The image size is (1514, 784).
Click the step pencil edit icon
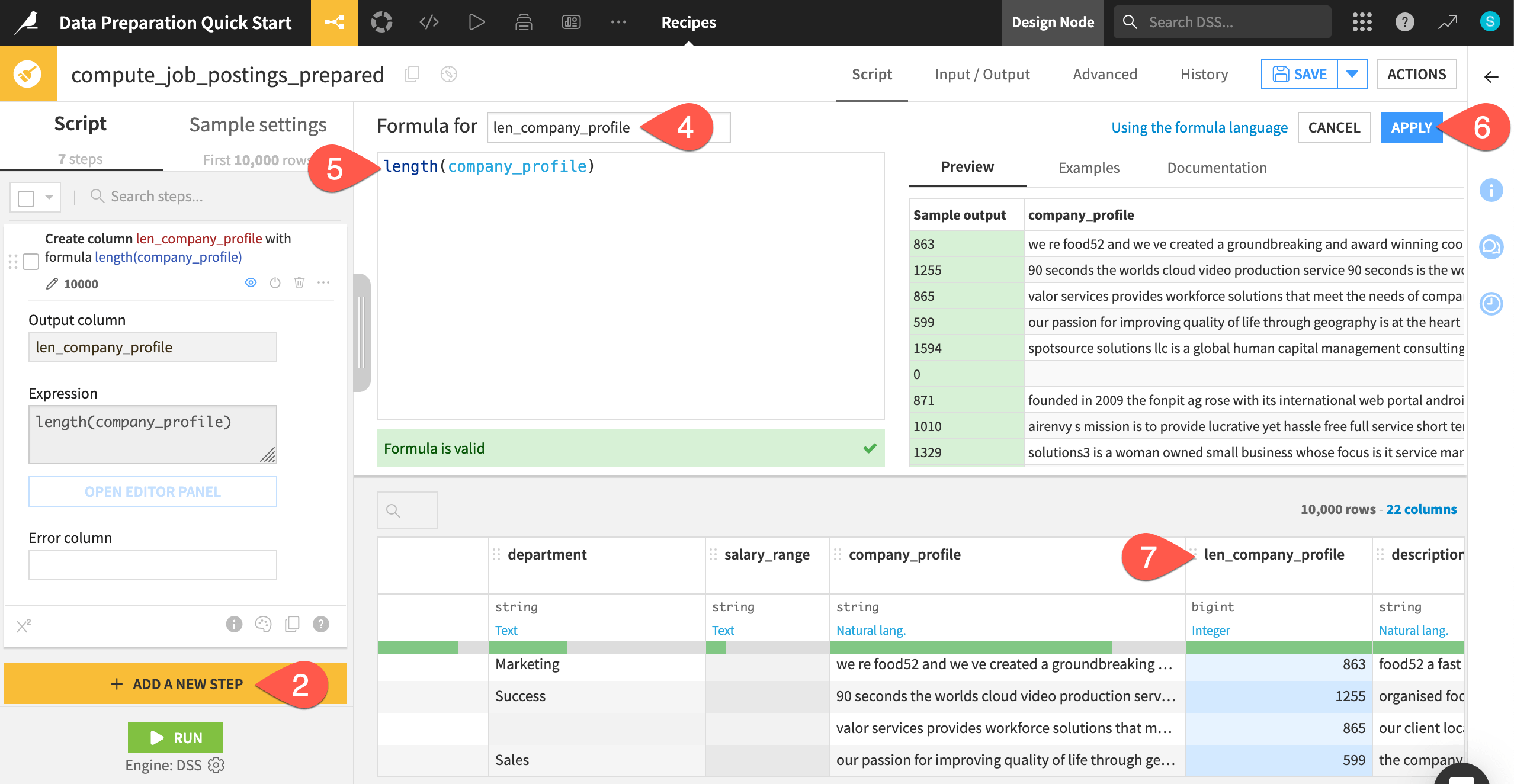point(52,284)
